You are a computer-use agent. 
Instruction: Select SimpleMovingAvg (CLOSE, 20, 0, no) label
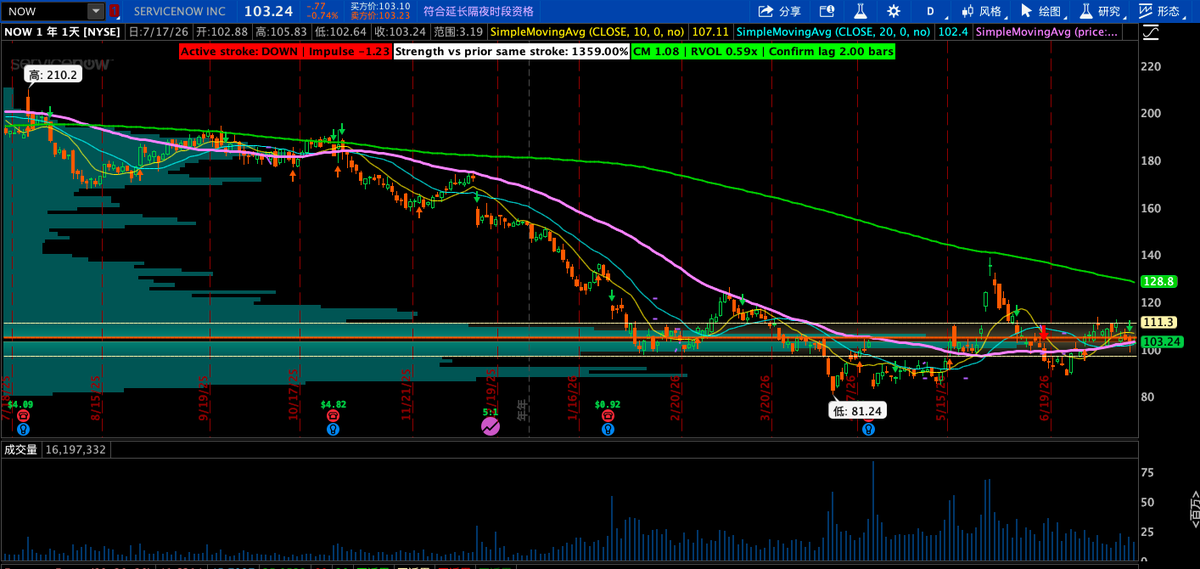tap(833, 32)
